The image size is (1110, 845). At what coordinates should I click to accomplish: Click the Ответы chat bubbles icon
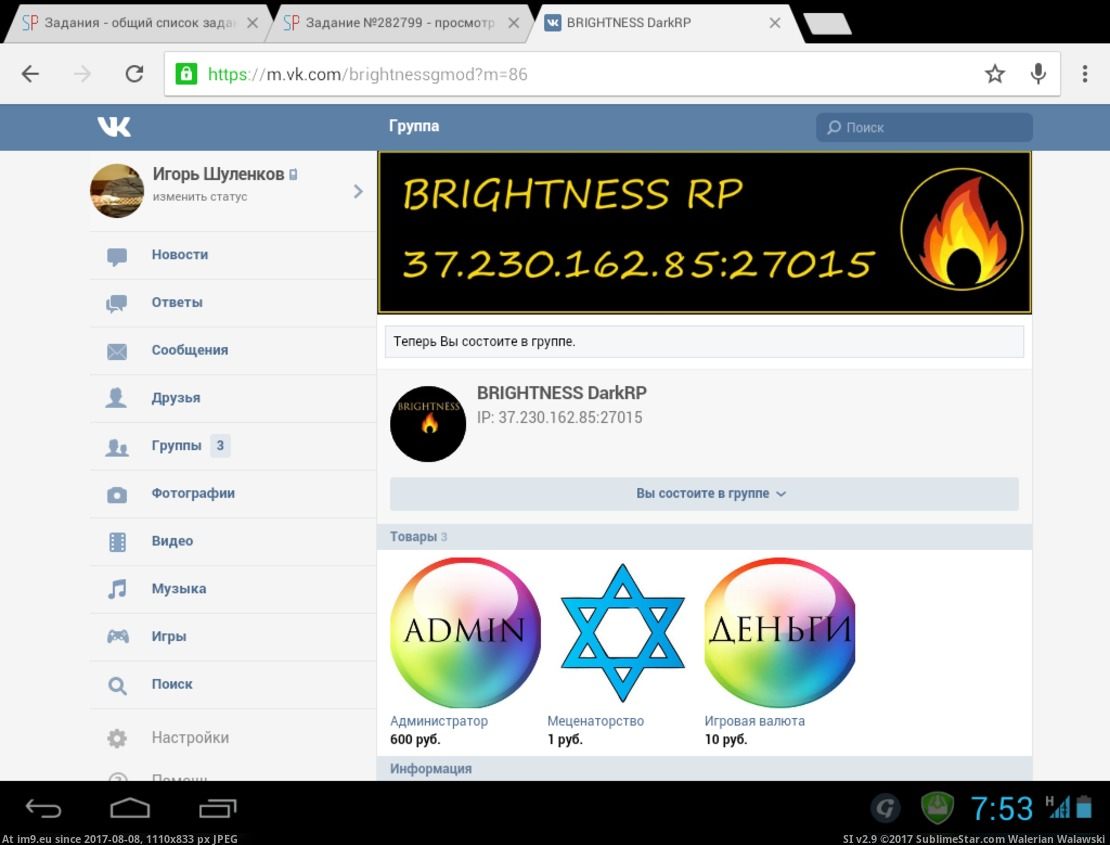click(117, 304)
